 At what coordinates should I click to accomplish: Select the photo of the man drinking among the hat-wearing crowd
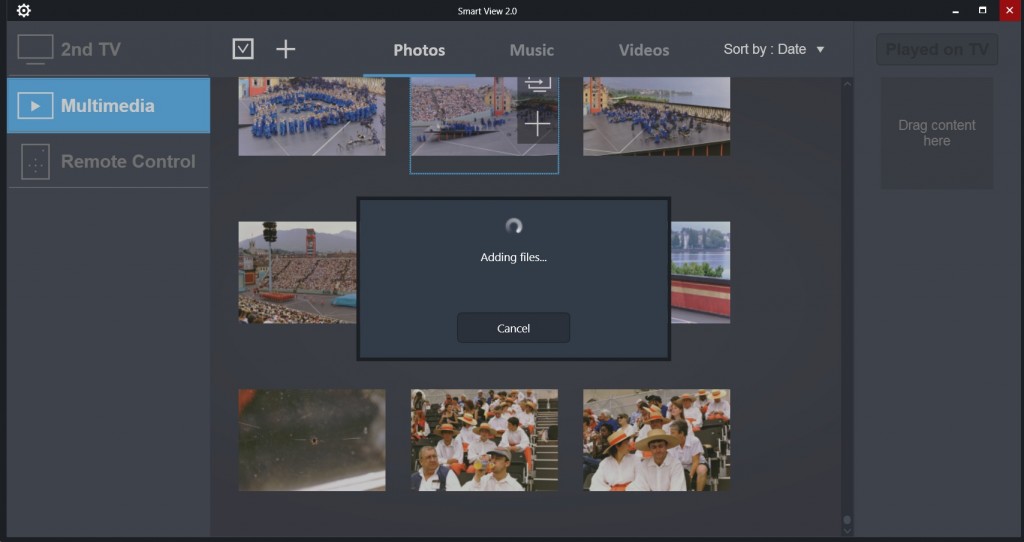(484, 440)
